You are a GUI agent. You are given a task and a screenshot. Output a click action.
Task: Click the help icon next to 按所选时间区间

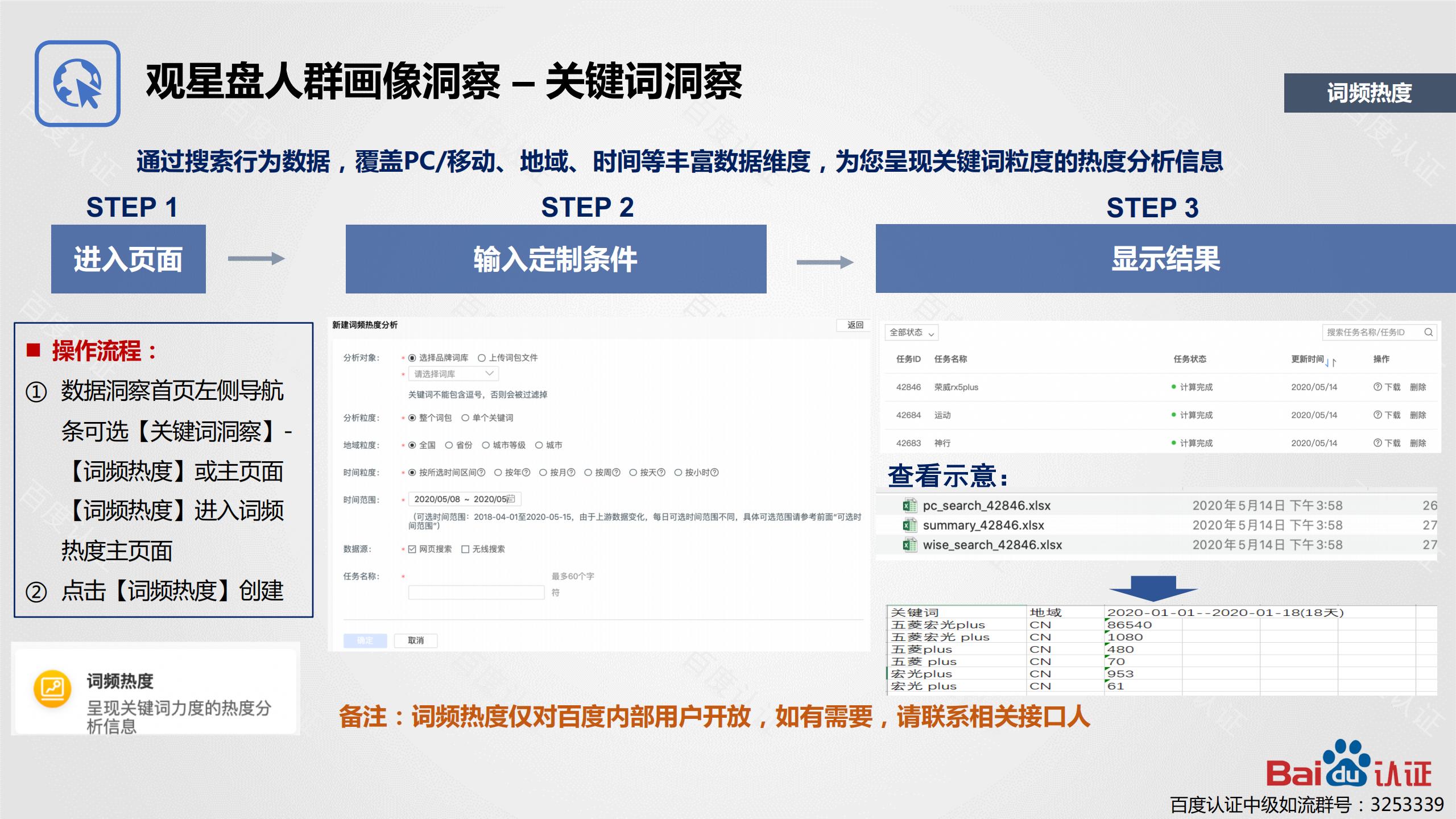(x=481, y=473)
